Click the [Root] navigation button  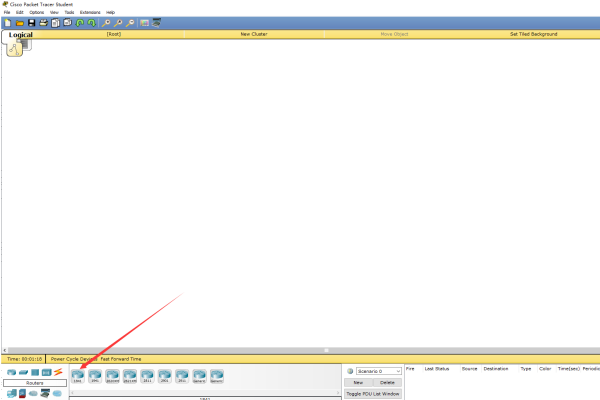tap(114, 34)
